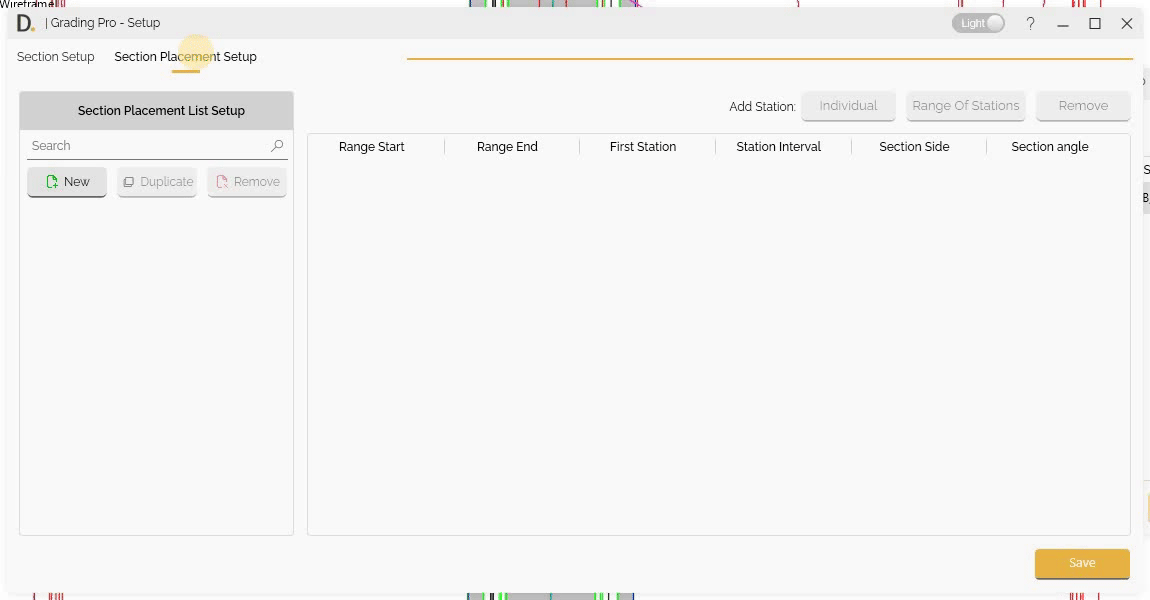Click the green New file icon

[53, 181]
